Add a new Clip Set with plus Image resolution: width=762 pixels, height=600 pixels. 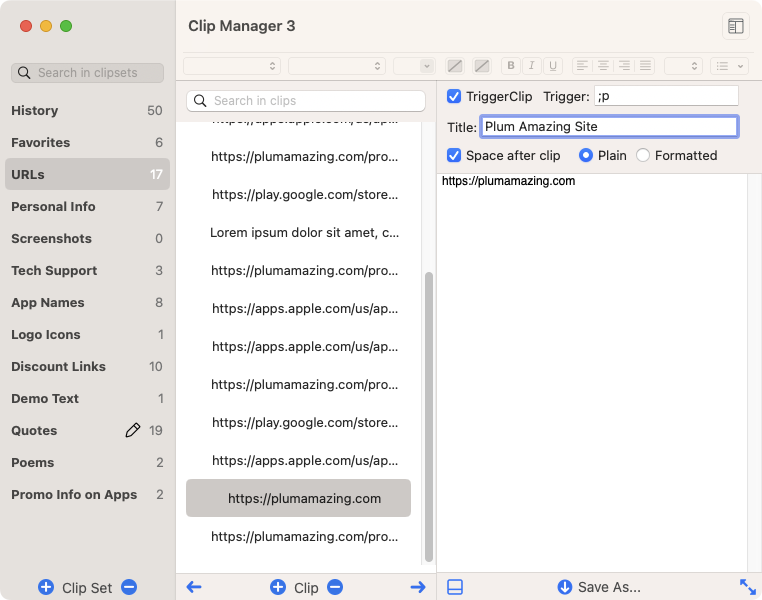tap(46, 587)
